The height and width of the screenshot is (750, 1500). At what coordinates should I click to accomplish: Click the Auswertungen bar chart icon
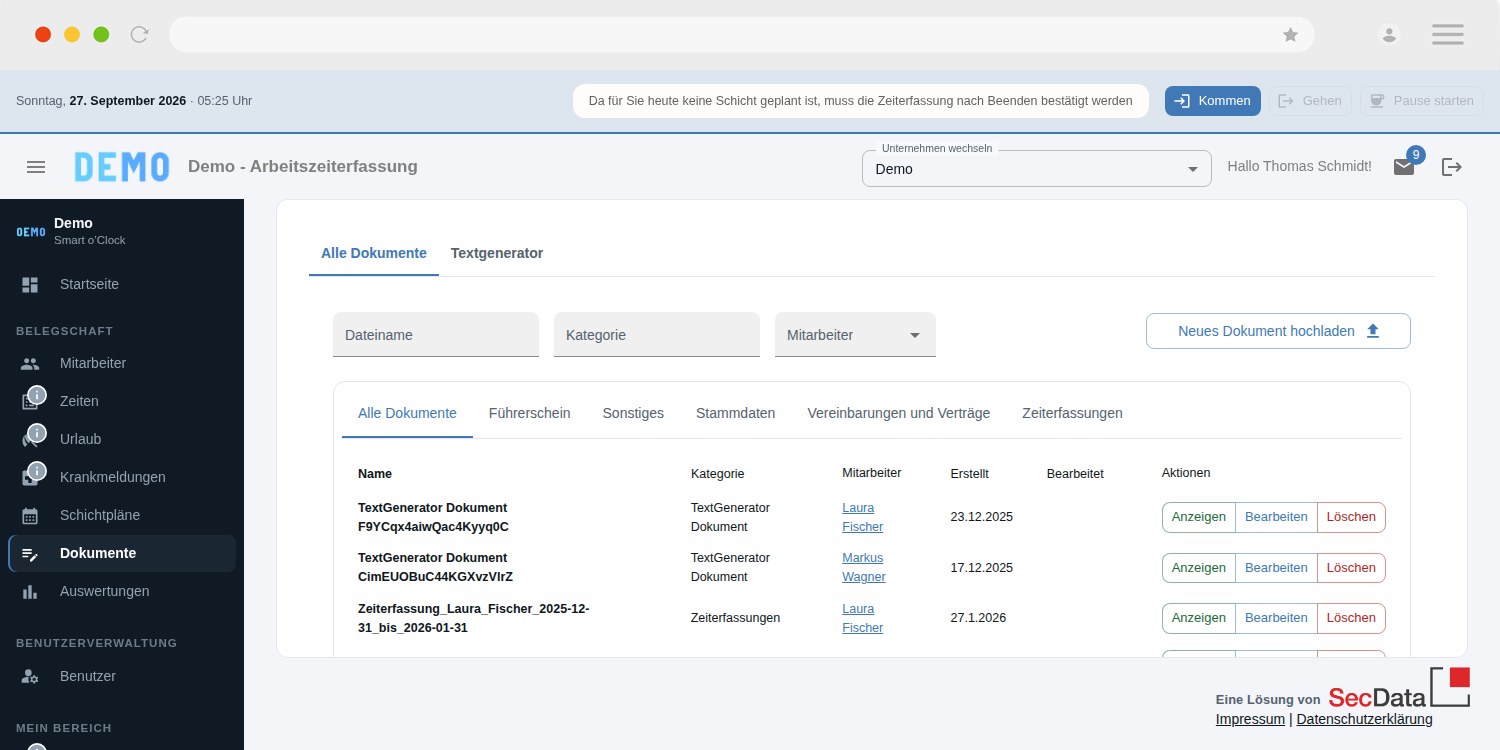(x=30, y=592)
